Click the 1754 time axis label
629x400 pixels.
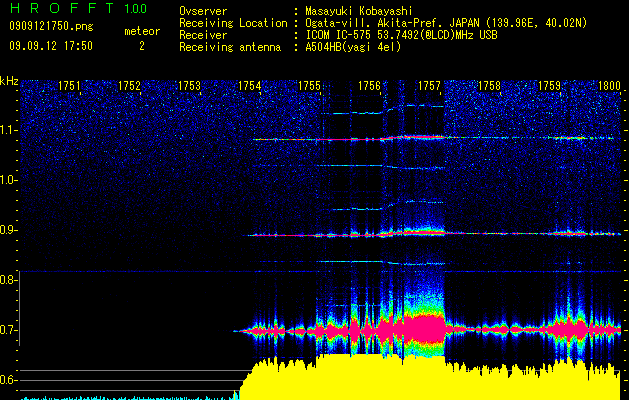249,86
